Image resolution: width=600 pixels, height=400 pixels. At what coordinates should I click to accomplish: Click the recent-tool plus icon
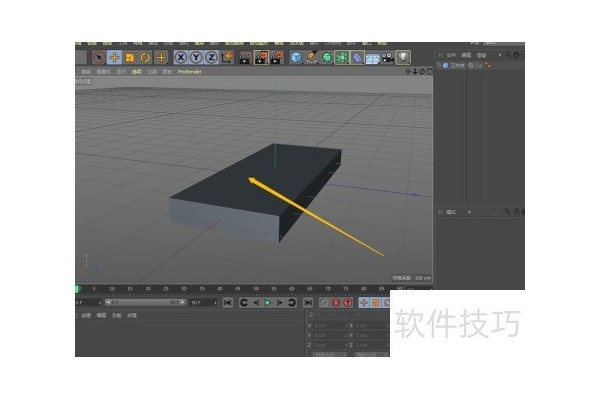click(x=161, y=58)
